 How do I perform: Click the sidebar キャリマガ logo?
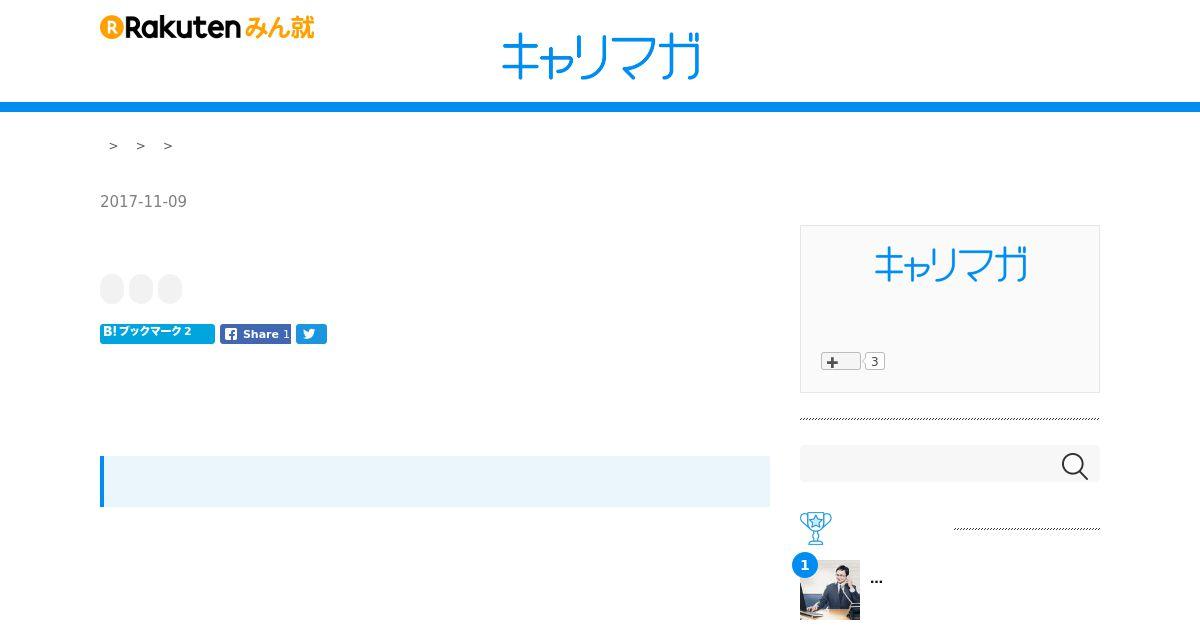click(950, 265)
